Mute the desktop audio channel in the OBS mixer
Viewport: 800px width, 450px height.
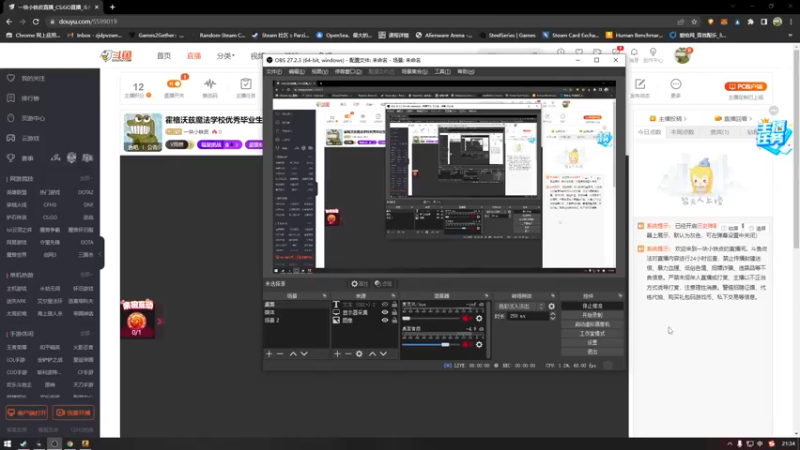point(466,344)
